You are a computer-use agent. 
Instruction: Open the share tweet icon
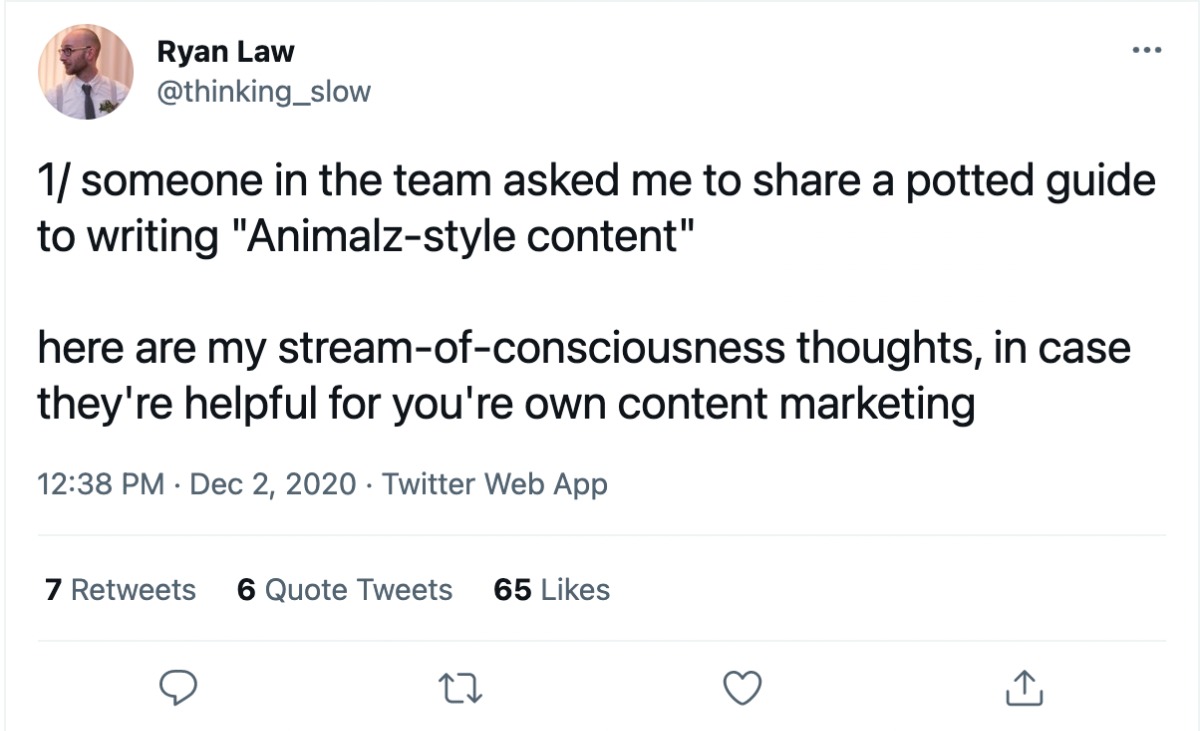(x=1022, y=687)
